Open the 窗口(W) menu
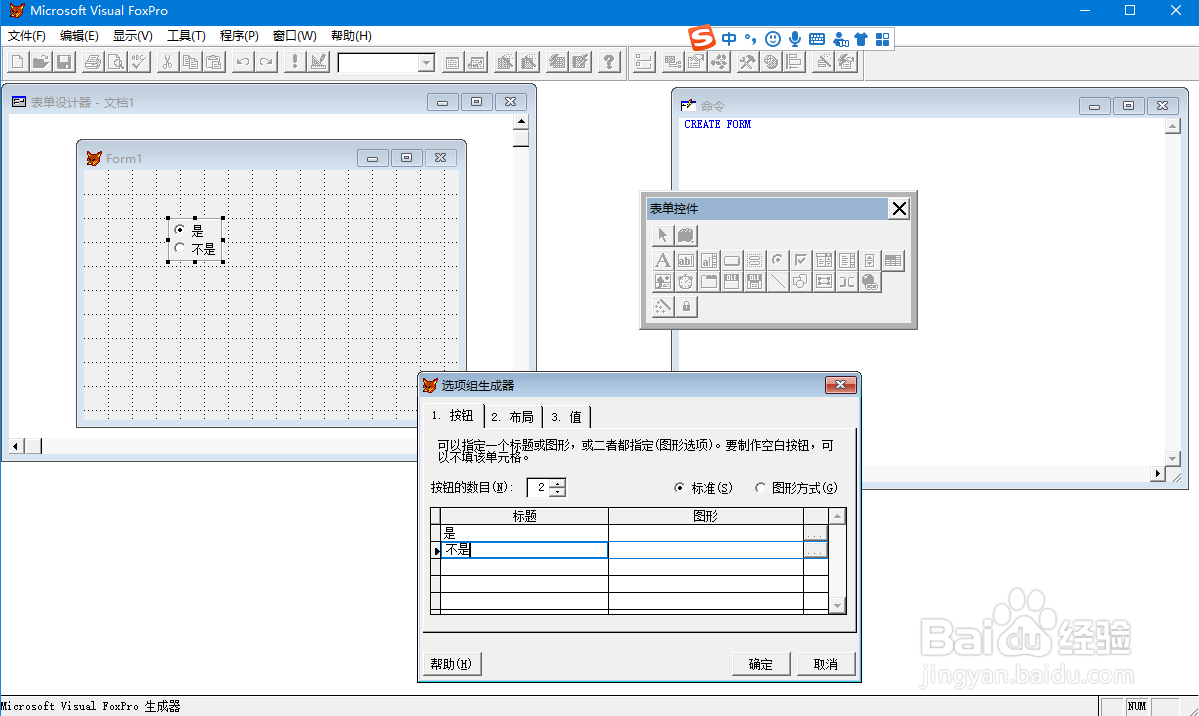Image resolution: width=1199 pixels, height=716 pixels. 294,36
